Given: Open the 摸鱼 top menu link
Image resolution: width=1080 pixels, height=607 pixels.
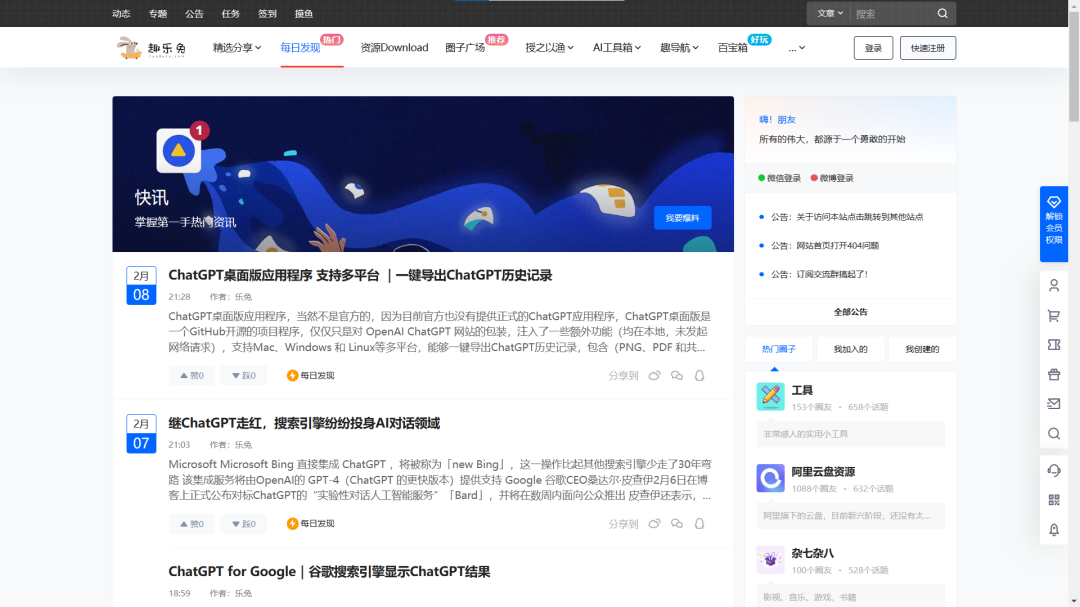Looking at the screenshot, I should click(x=304, y=14).
